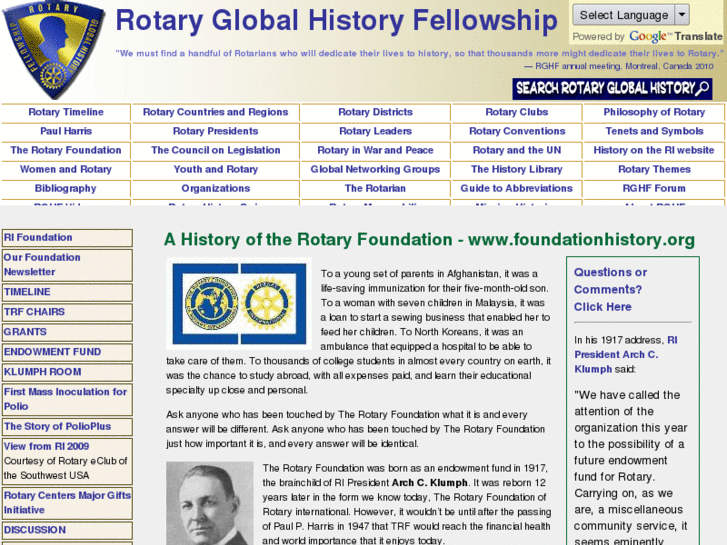Open Organizations
727x545 pixels.
coord(216,188)
